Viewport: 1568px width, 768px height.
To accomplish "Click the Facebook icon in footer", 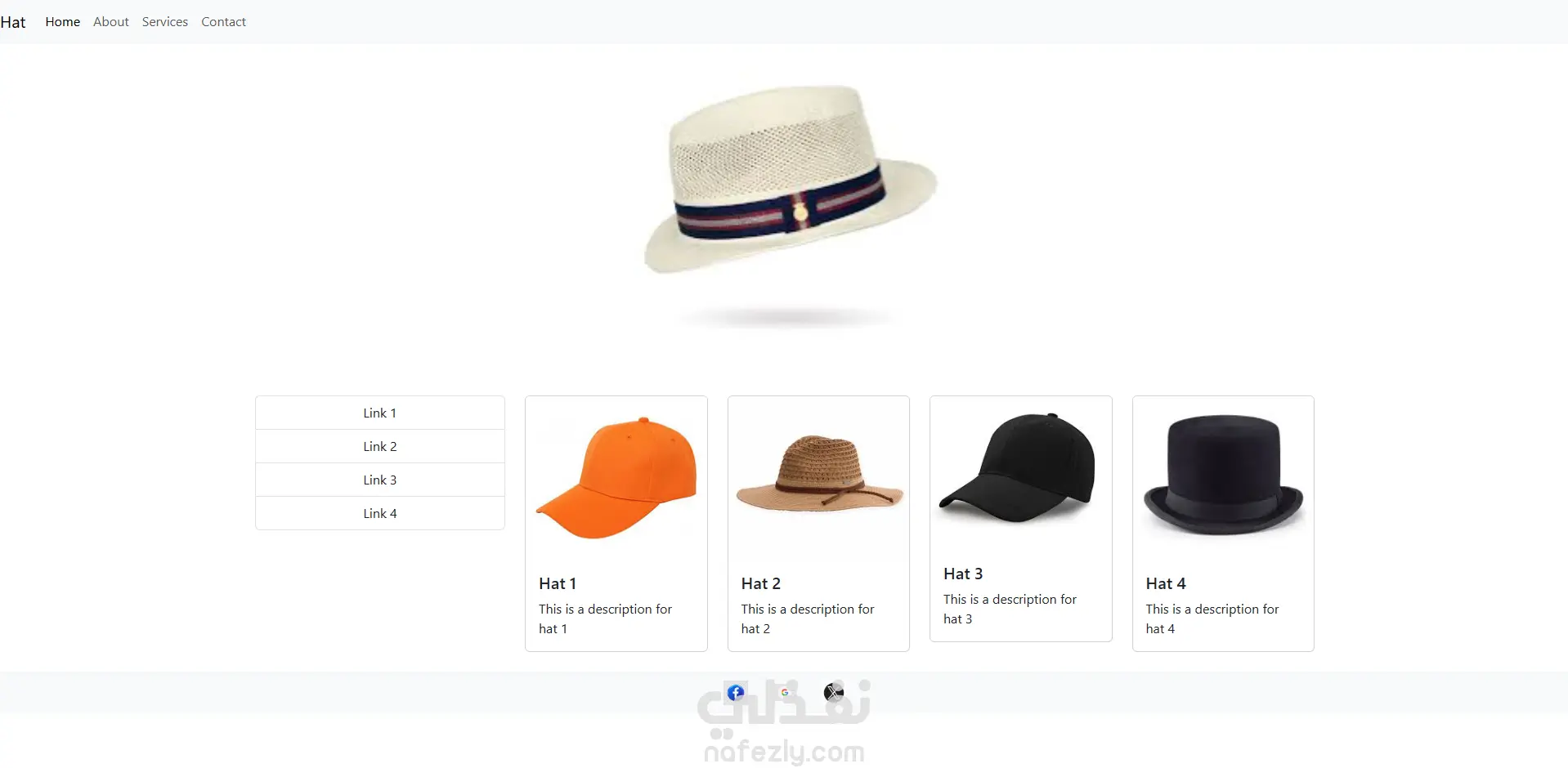I will coord(736,693).
